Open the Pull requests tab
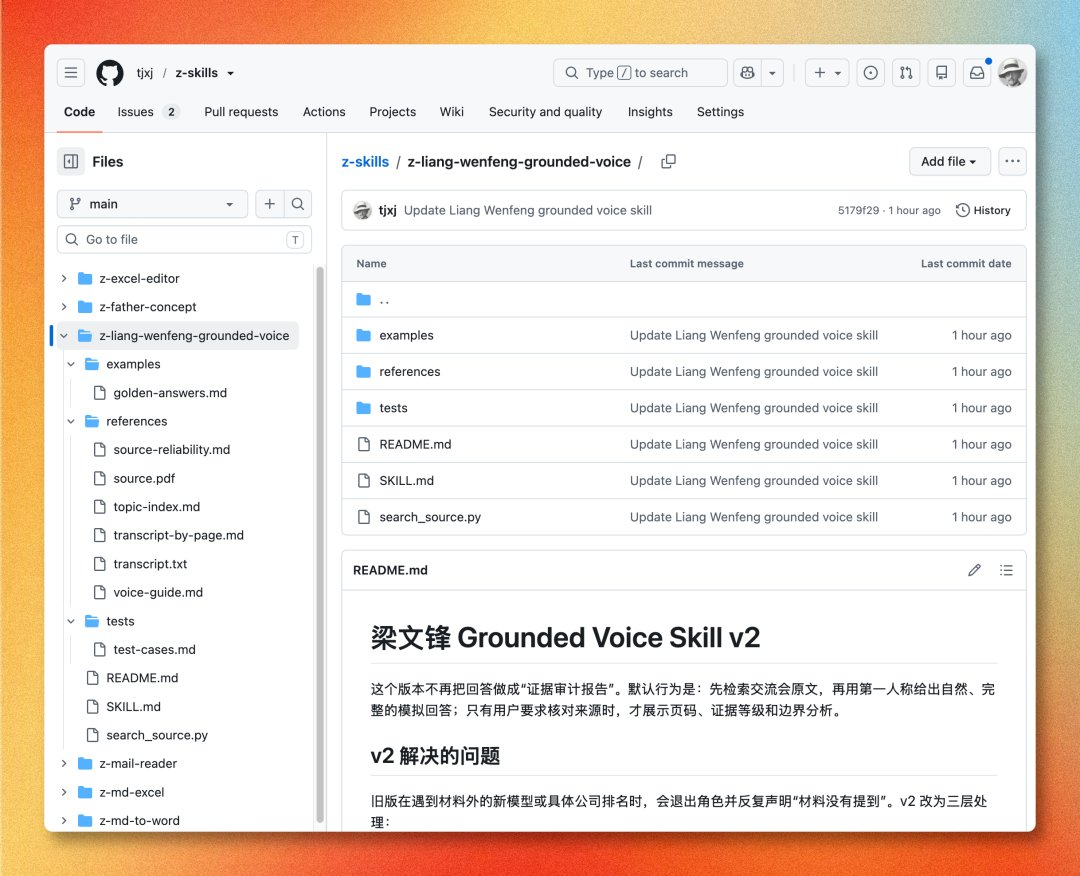The width and height of the screenshot is (1080, 876). 241,112
